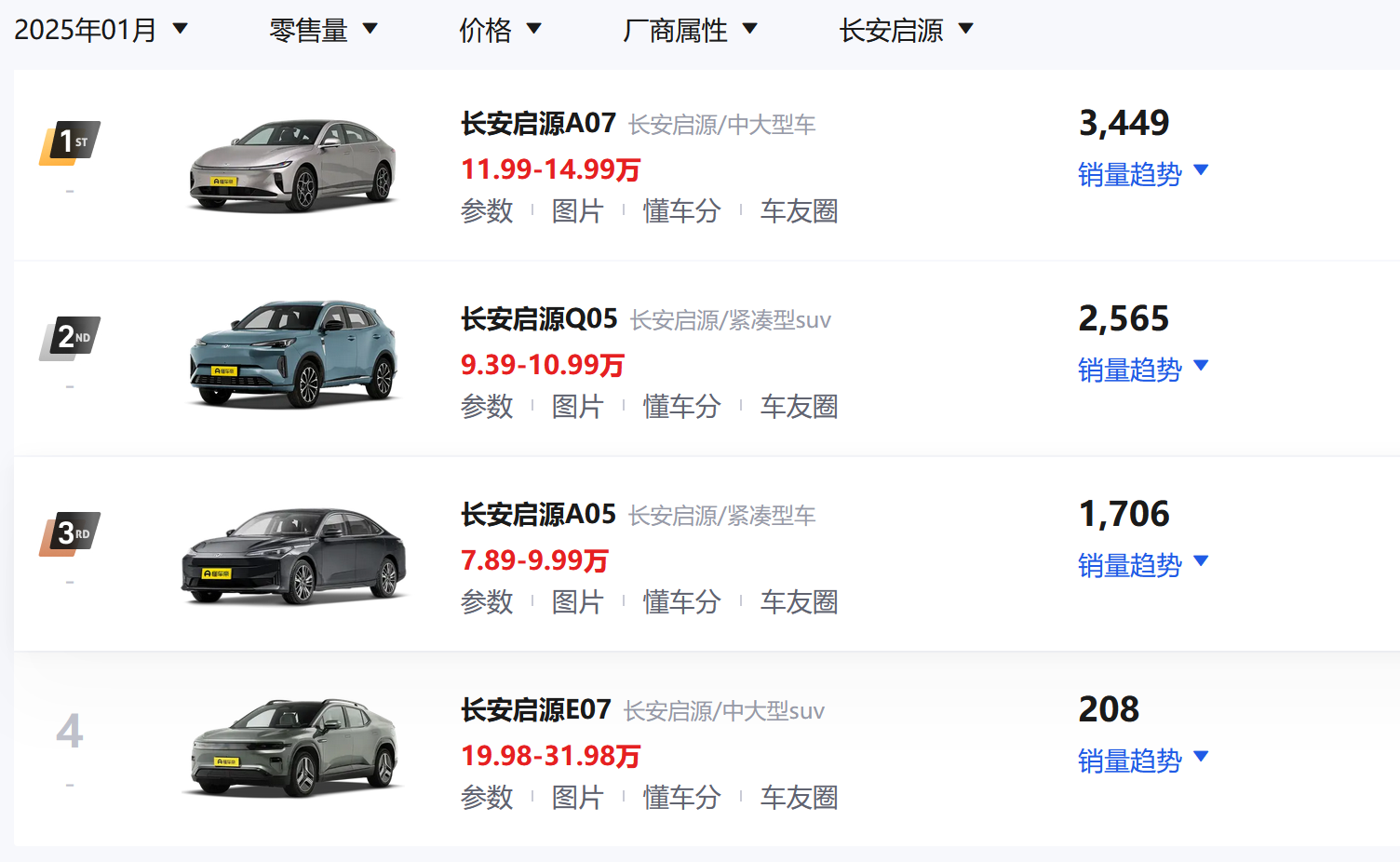The image size is (1400, 862).
Task: Open 参数 for 长安启源A07
Action: tap(487, 211)
